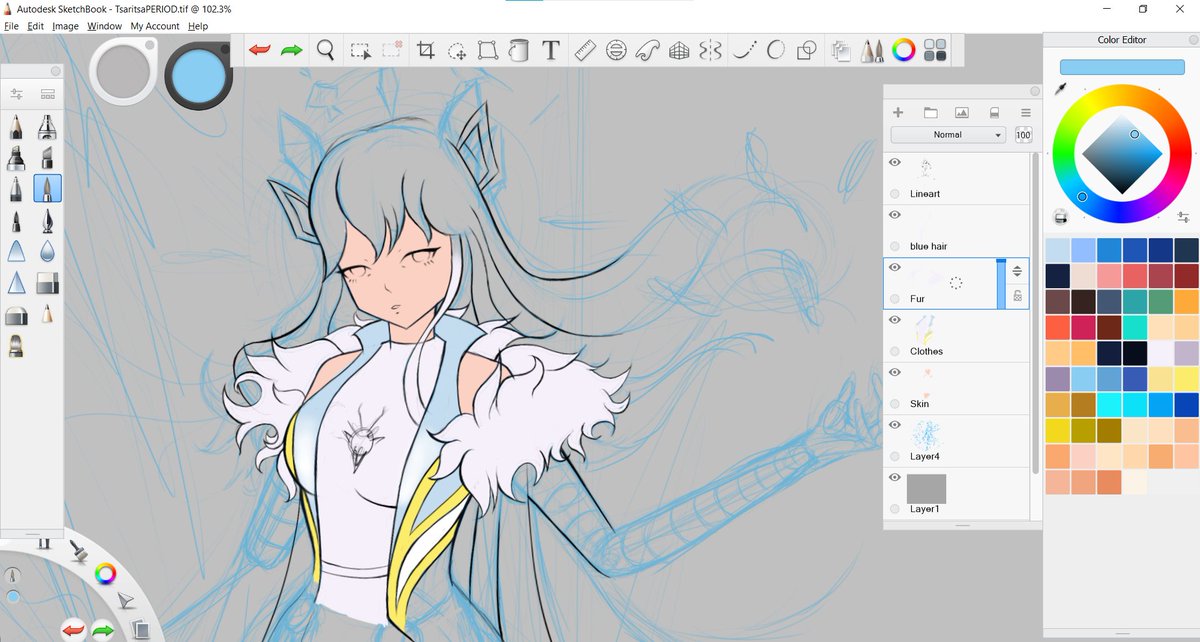Pick the eyedropper in Color Editor
1200x642 pixels.
pyautogui.click(x=1061, y=90)
